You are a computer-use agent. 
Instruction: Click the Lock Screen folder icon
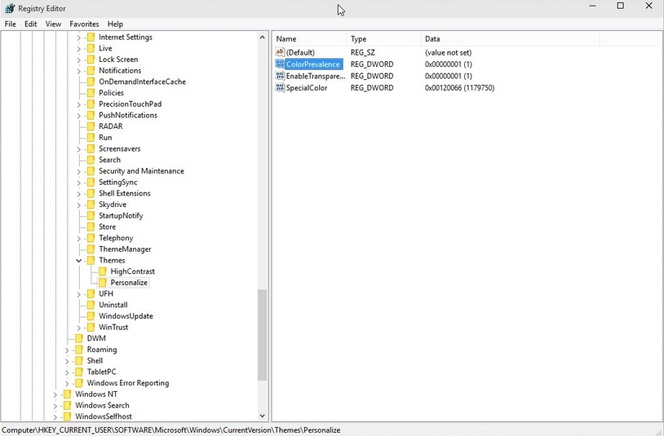pos(91,59)
